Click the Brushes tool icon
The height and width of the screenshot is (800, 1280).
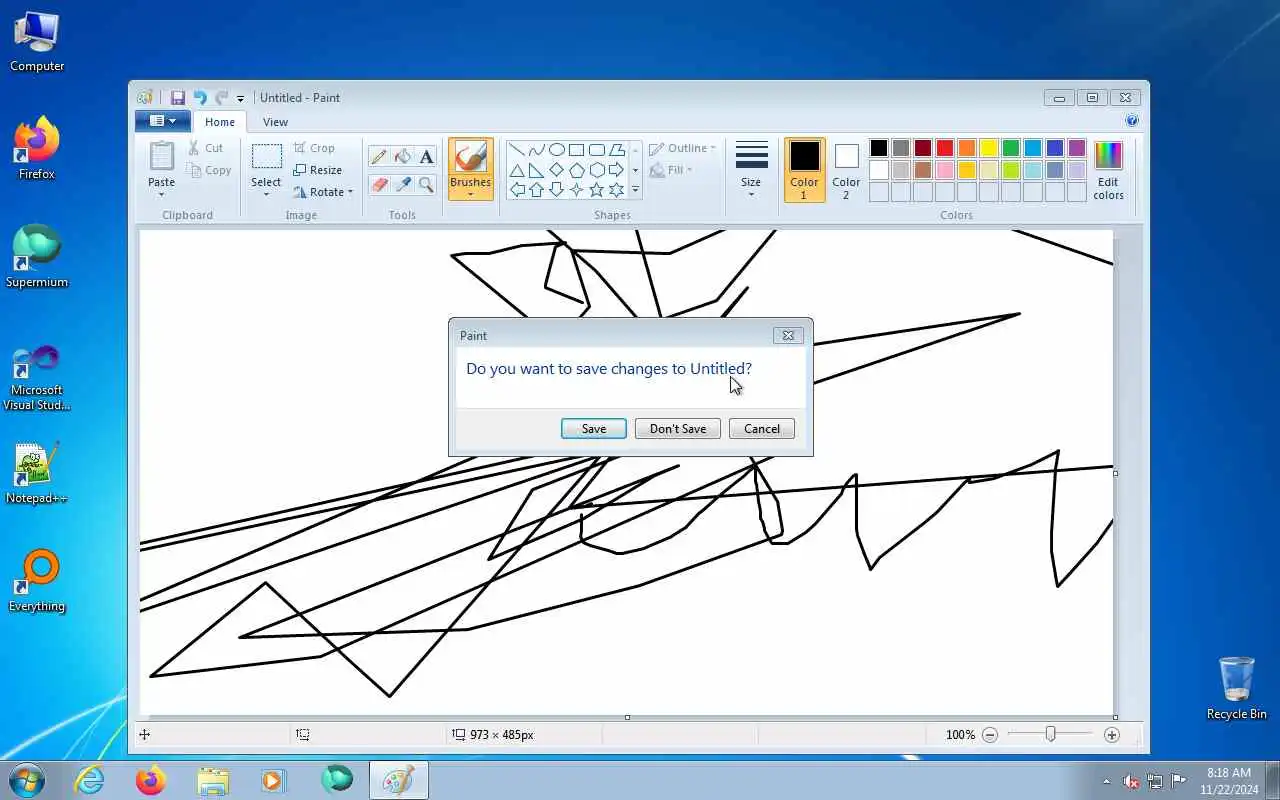click(x=471, y=157)
